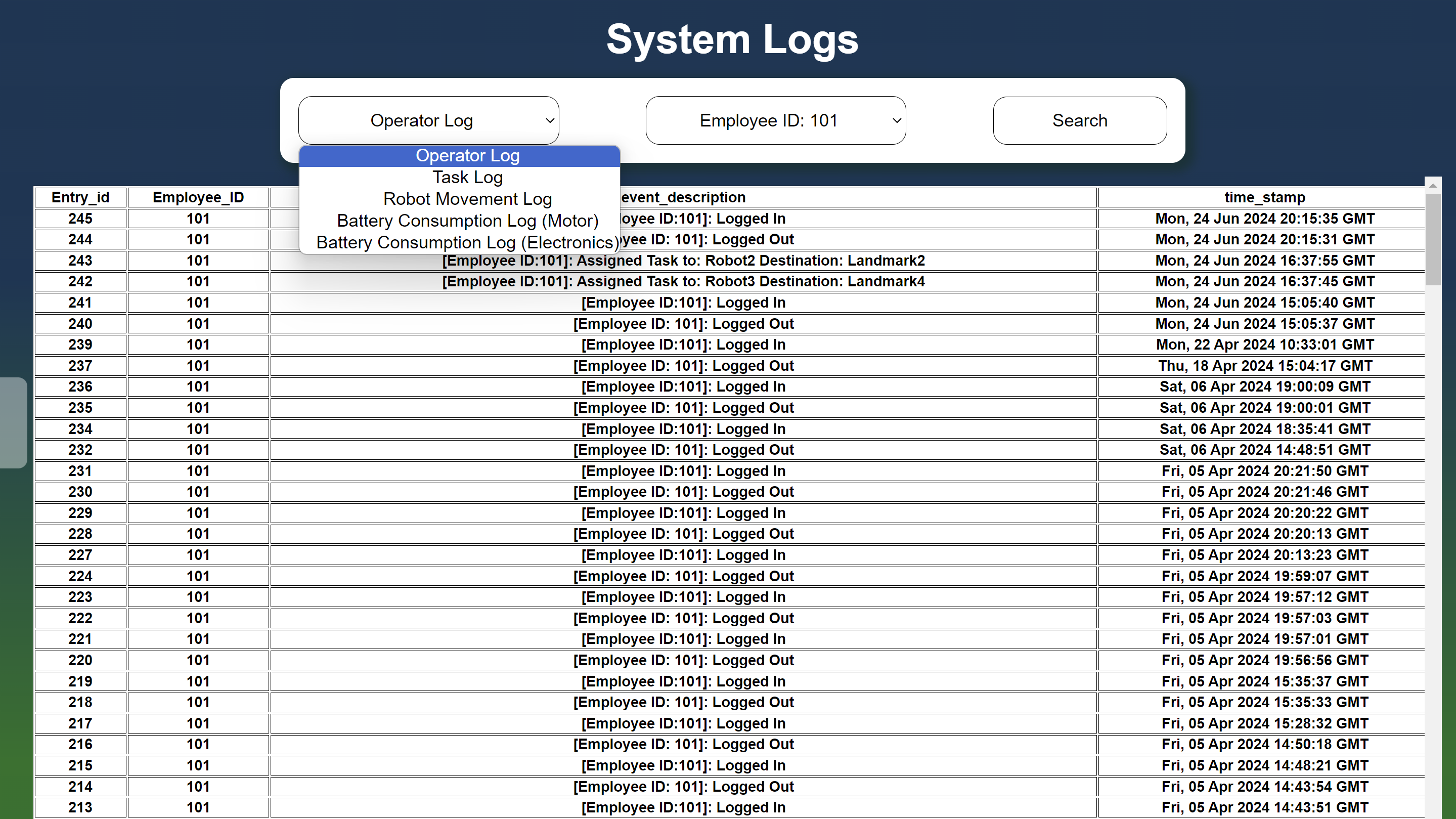The height and width of the screenshot is (819, 1456).
Task: Choose Battery Consumption Log (Motor)
Action: [460, 221]
